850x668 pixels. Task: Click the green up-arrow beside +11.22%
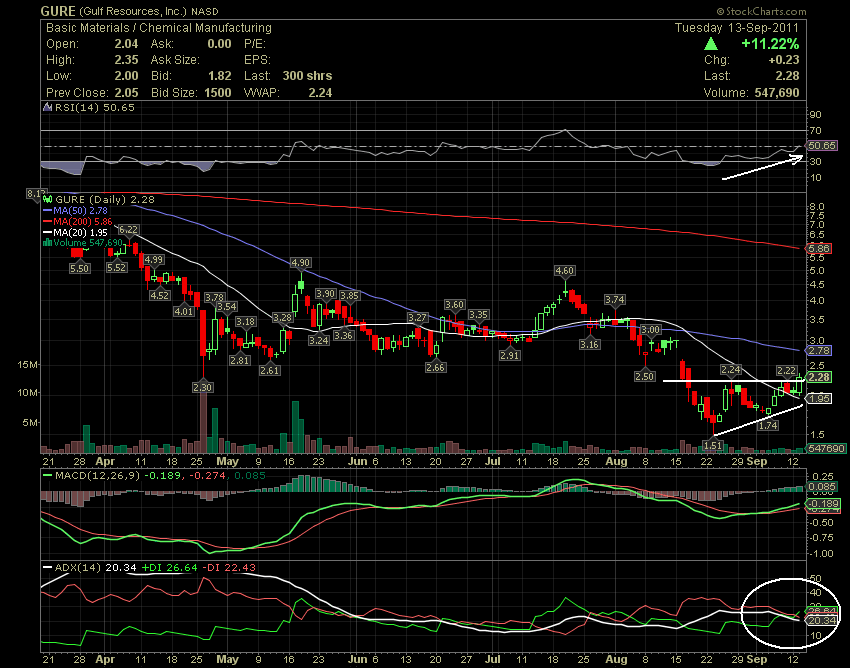pos(711,44)
